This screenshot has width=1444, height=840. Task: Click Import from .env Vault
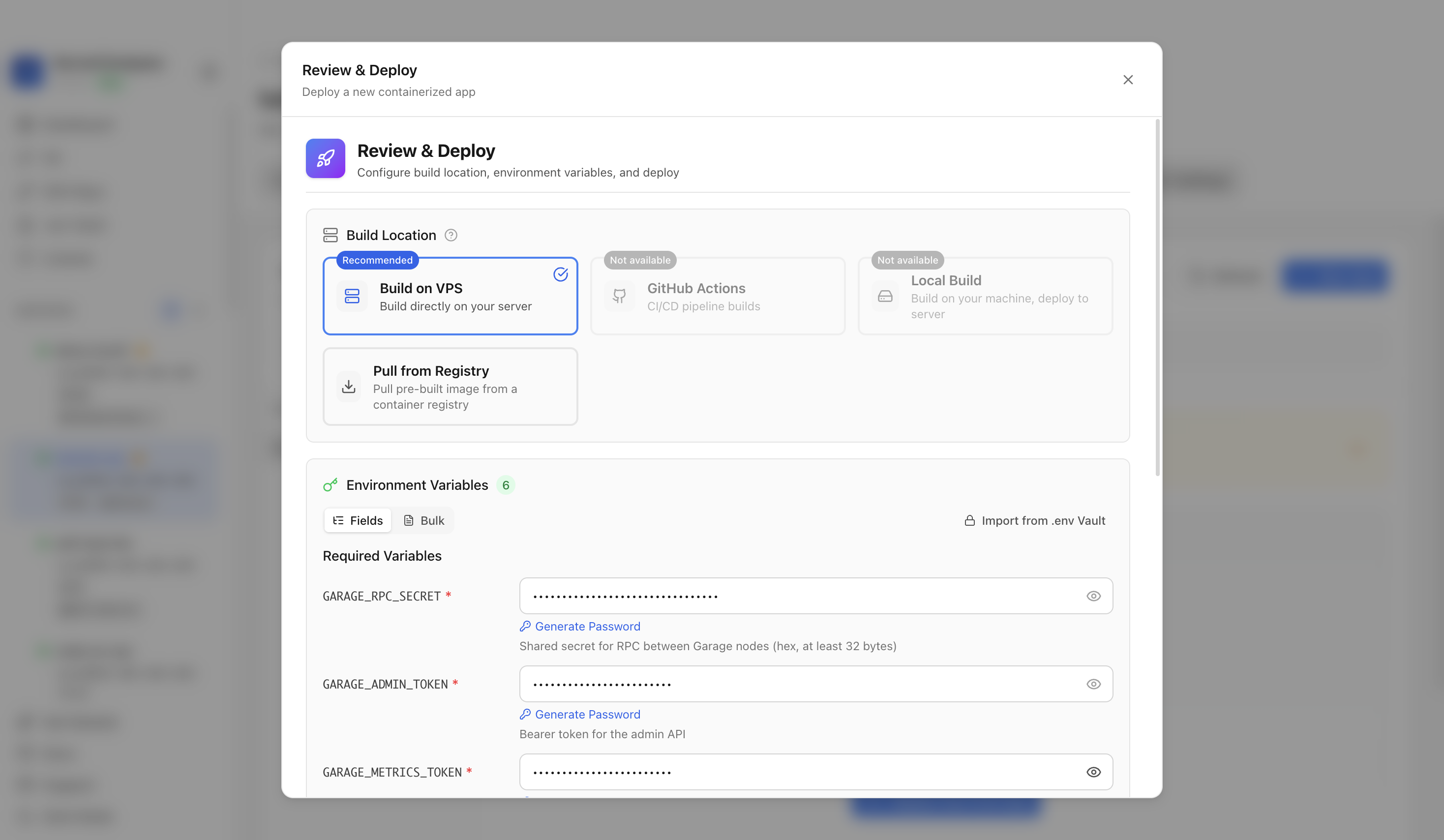[1035, 520]
